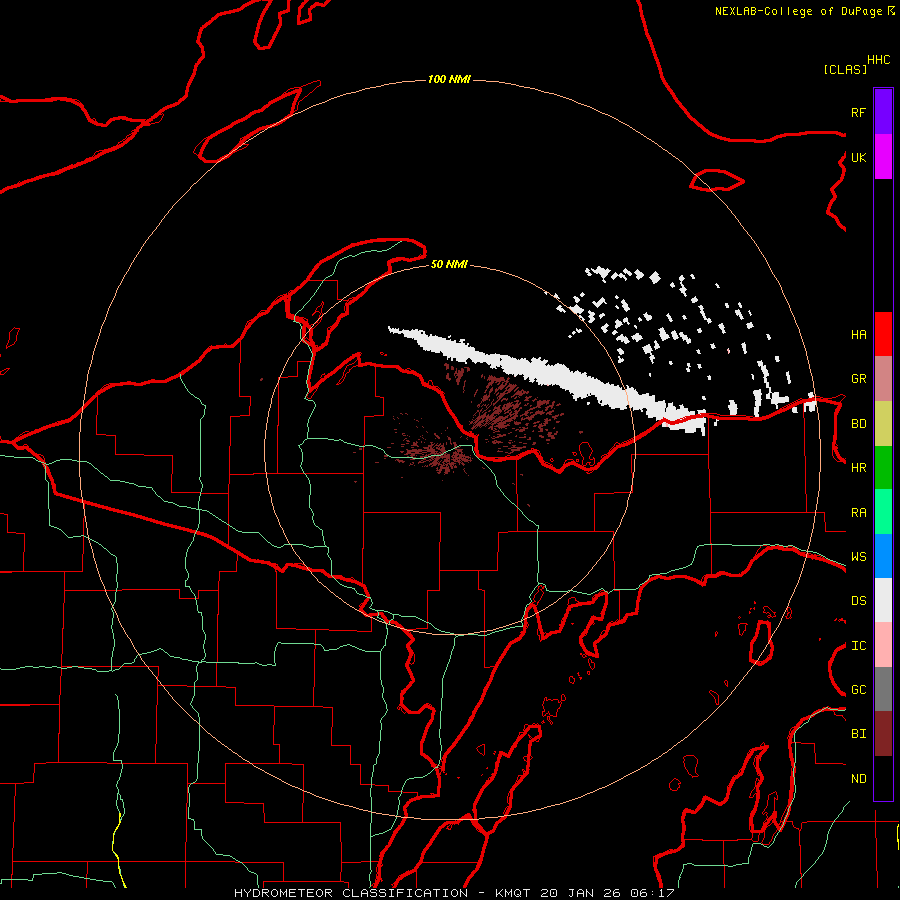Click the UK magenta color swatch
Screen dimensions: 900x900
tap(883, 157)
